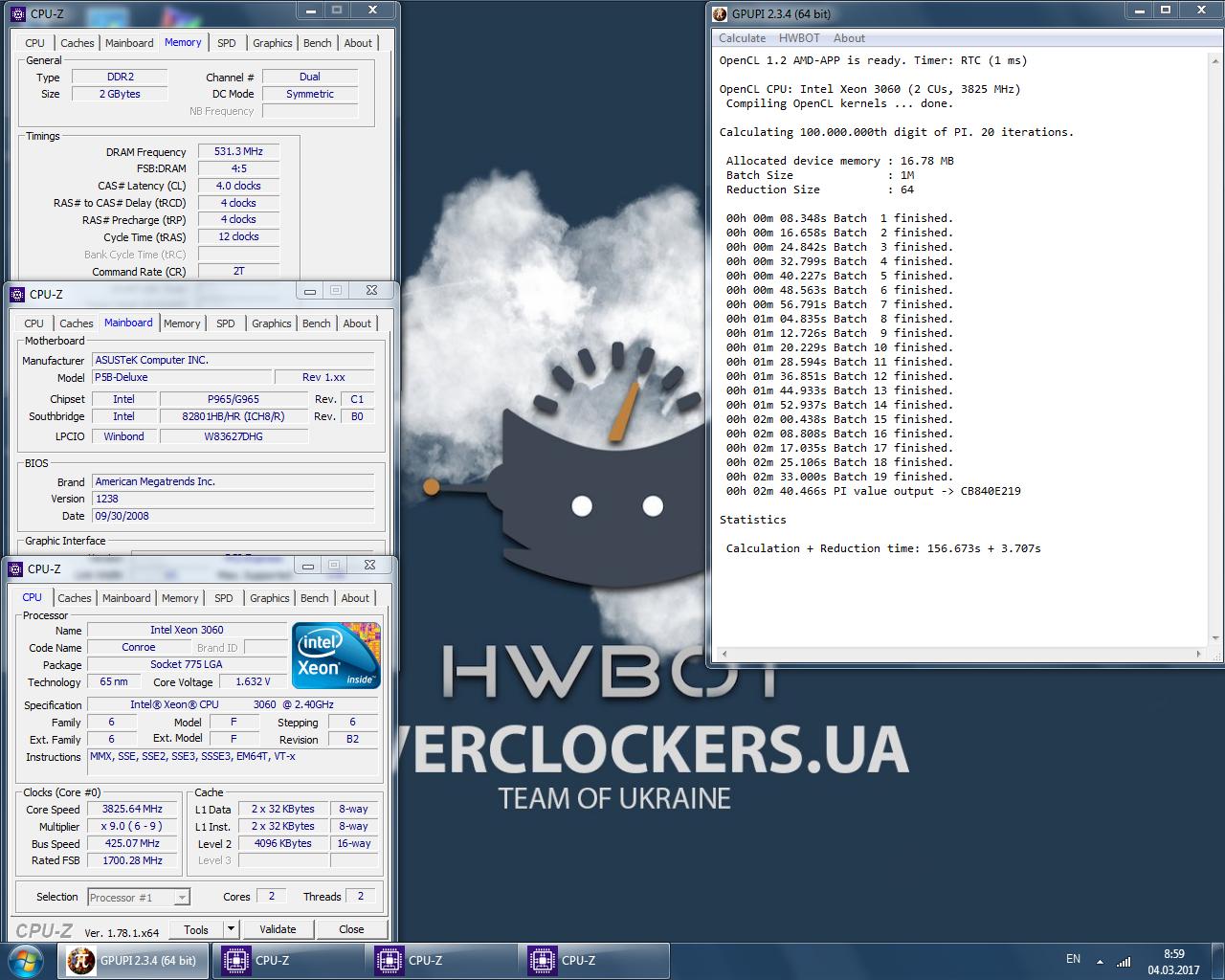
Task: Click the Intel Xeon inside logo
Action: click(336, 655)
